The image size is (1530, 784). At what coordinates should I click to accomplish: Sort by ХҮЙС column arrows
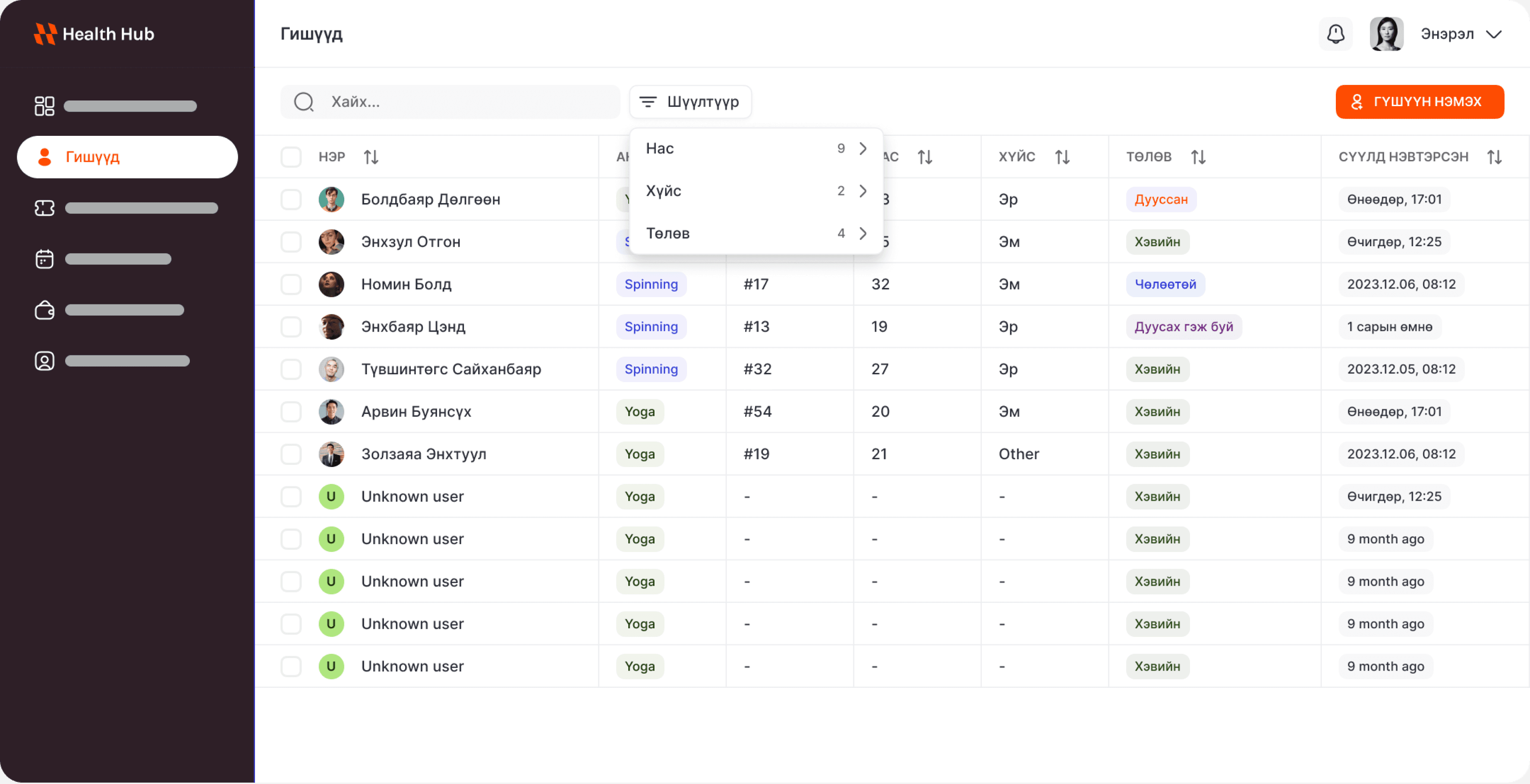[x=1062, y=157]
